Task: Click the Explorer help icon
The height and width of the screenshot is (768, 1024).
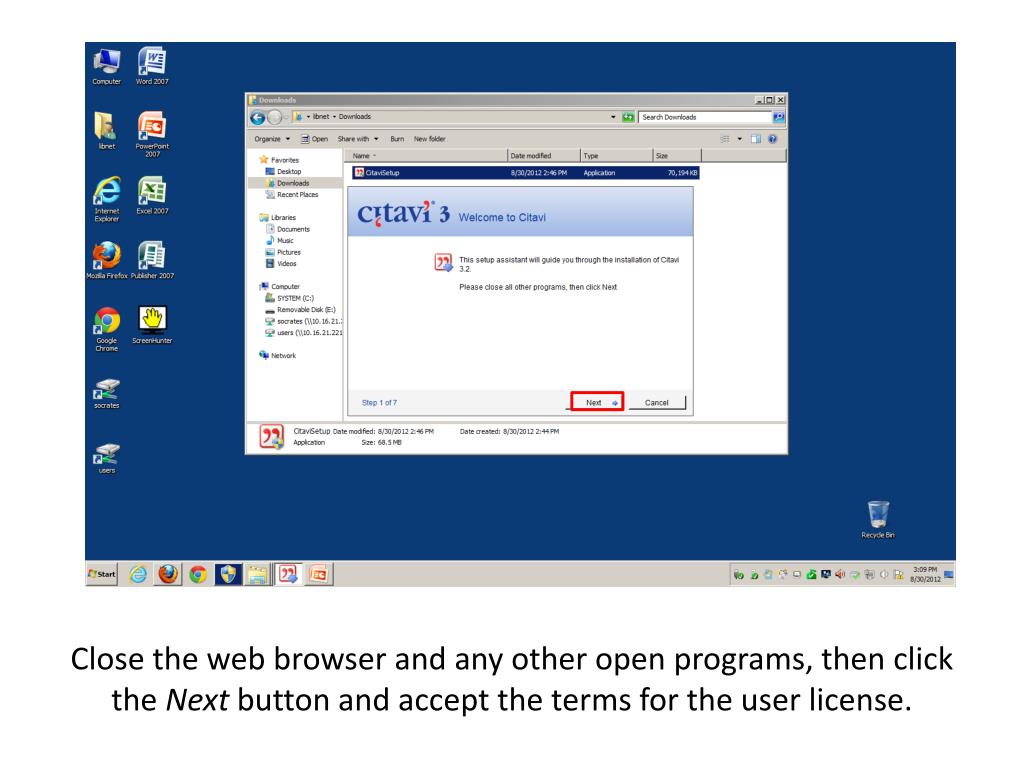Action: point(773,139)
